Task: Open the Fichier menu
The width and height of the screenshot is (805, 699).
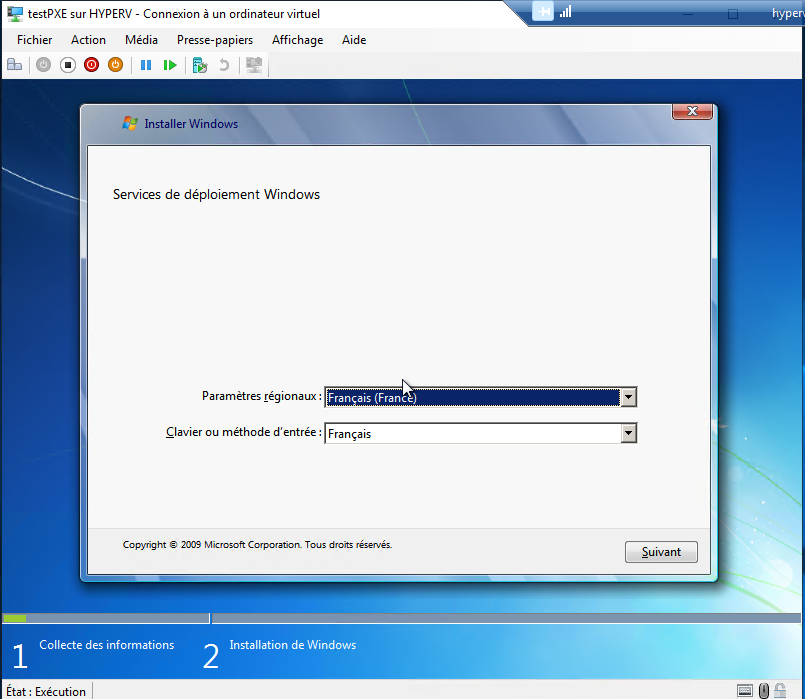Action: pyautogui.click(x=35, y=40)
